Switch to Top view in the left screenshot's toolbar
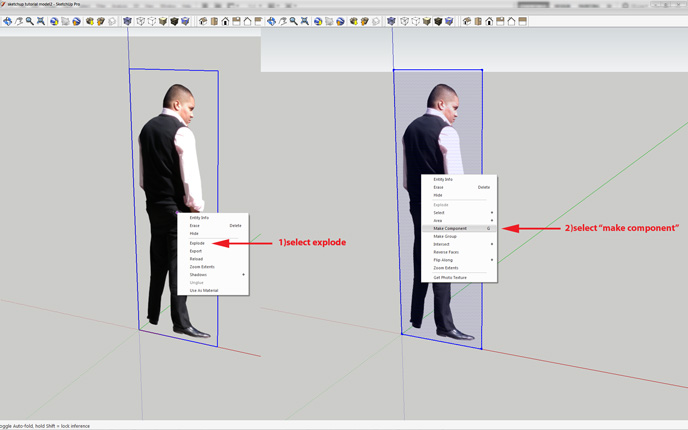This screenshot has height=430, width=688. 214,21
